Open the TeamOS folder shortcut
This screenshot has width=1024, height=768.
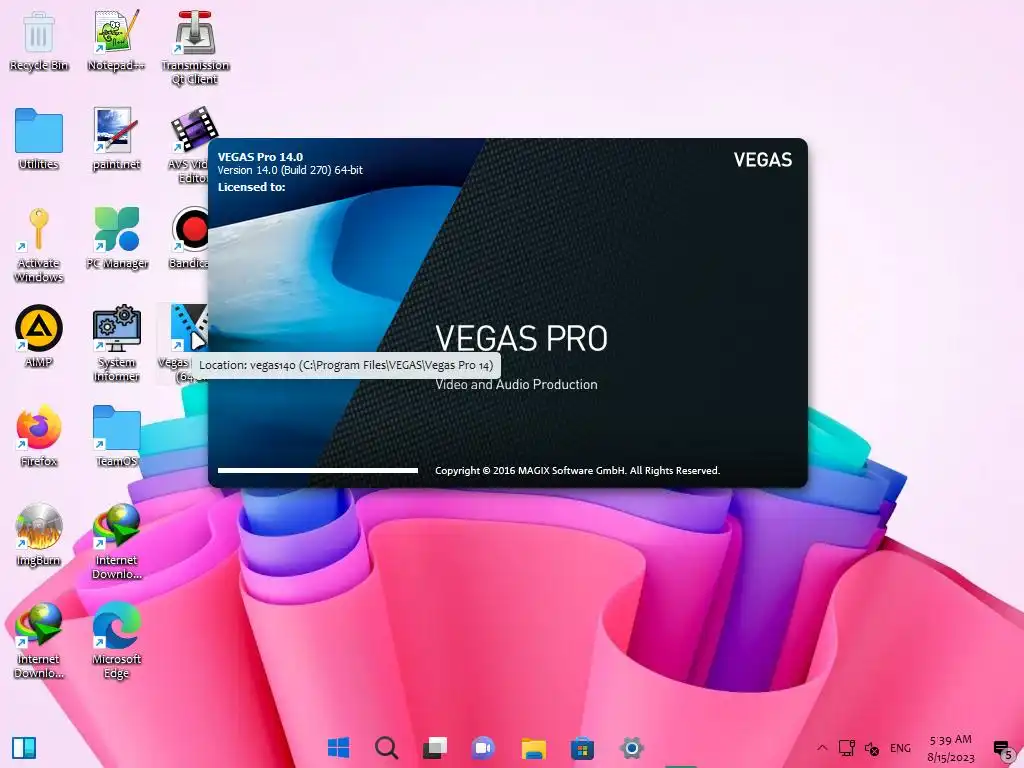point(117,436)
